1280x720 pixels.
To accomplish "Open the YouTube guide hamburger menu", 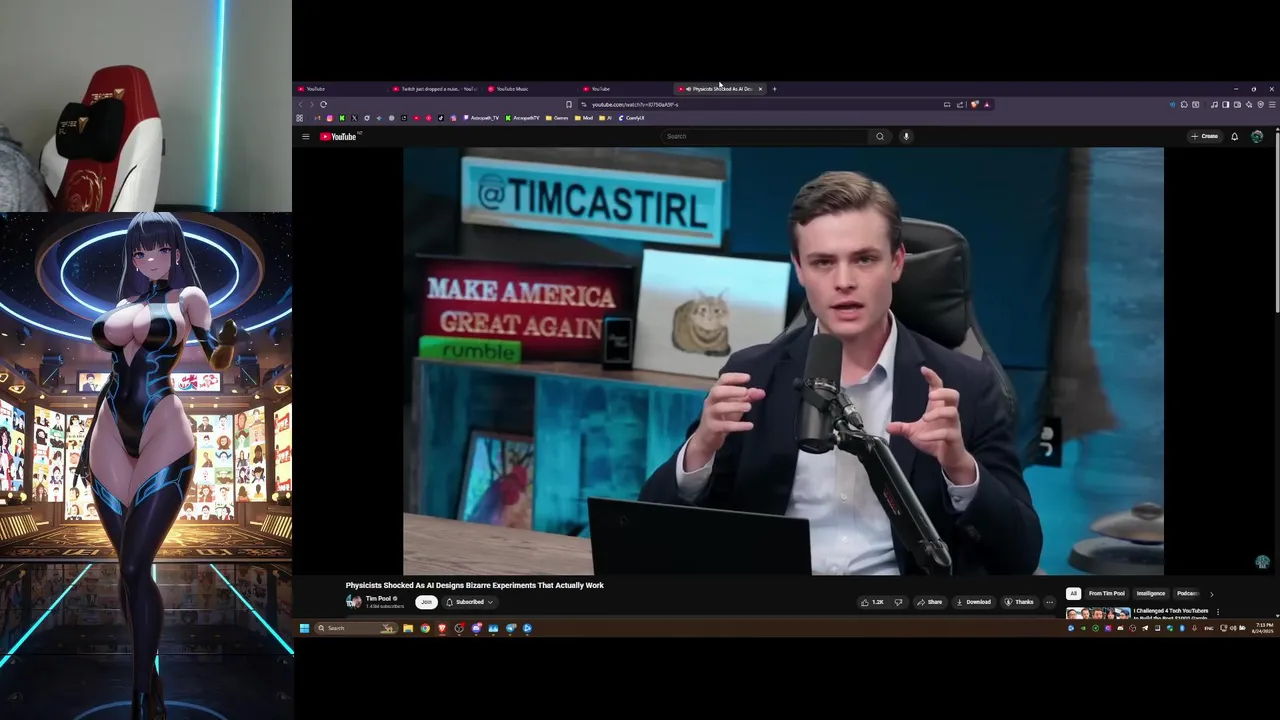I will click(x=306, y=136).
